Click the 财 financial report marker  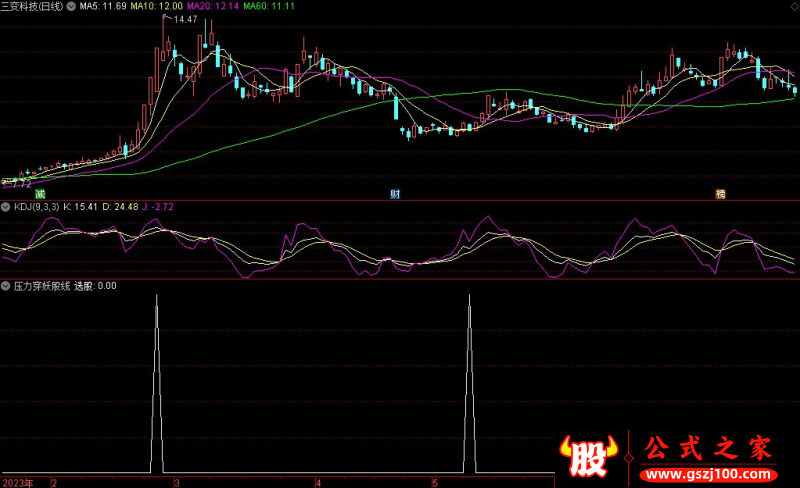pyautogui.click(x=396, y=192)
